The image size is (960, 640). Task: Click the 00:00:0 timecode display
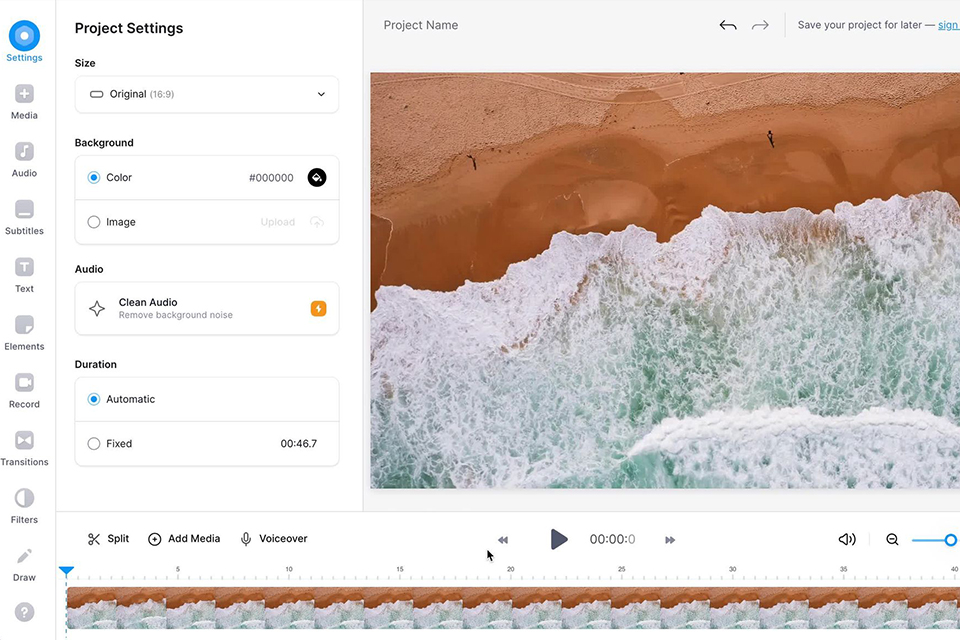pyautogui.click(x=612, y=540)
